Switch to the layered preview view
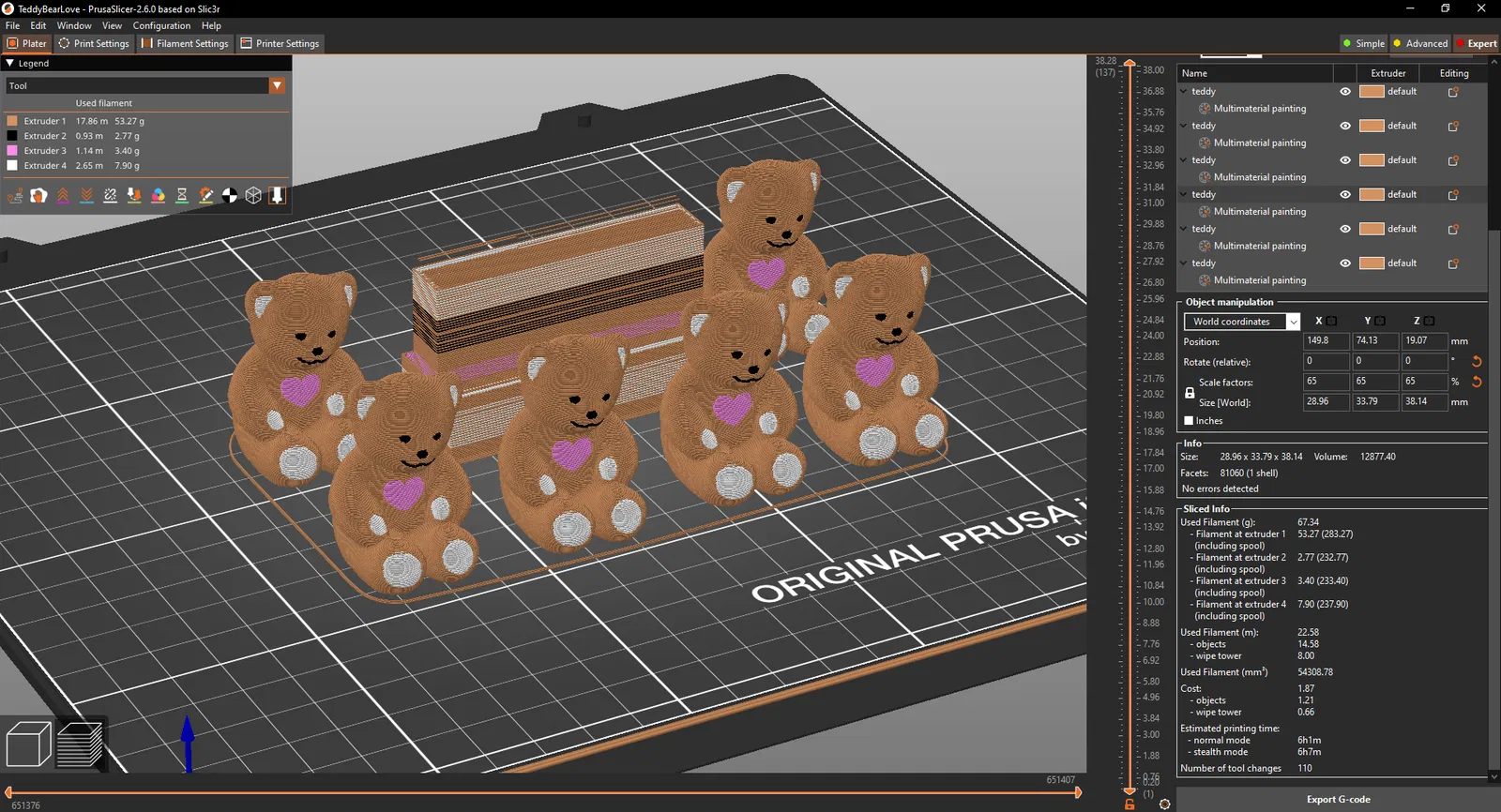Viewport: 1501px width, 812px height. tap(80, 744)
